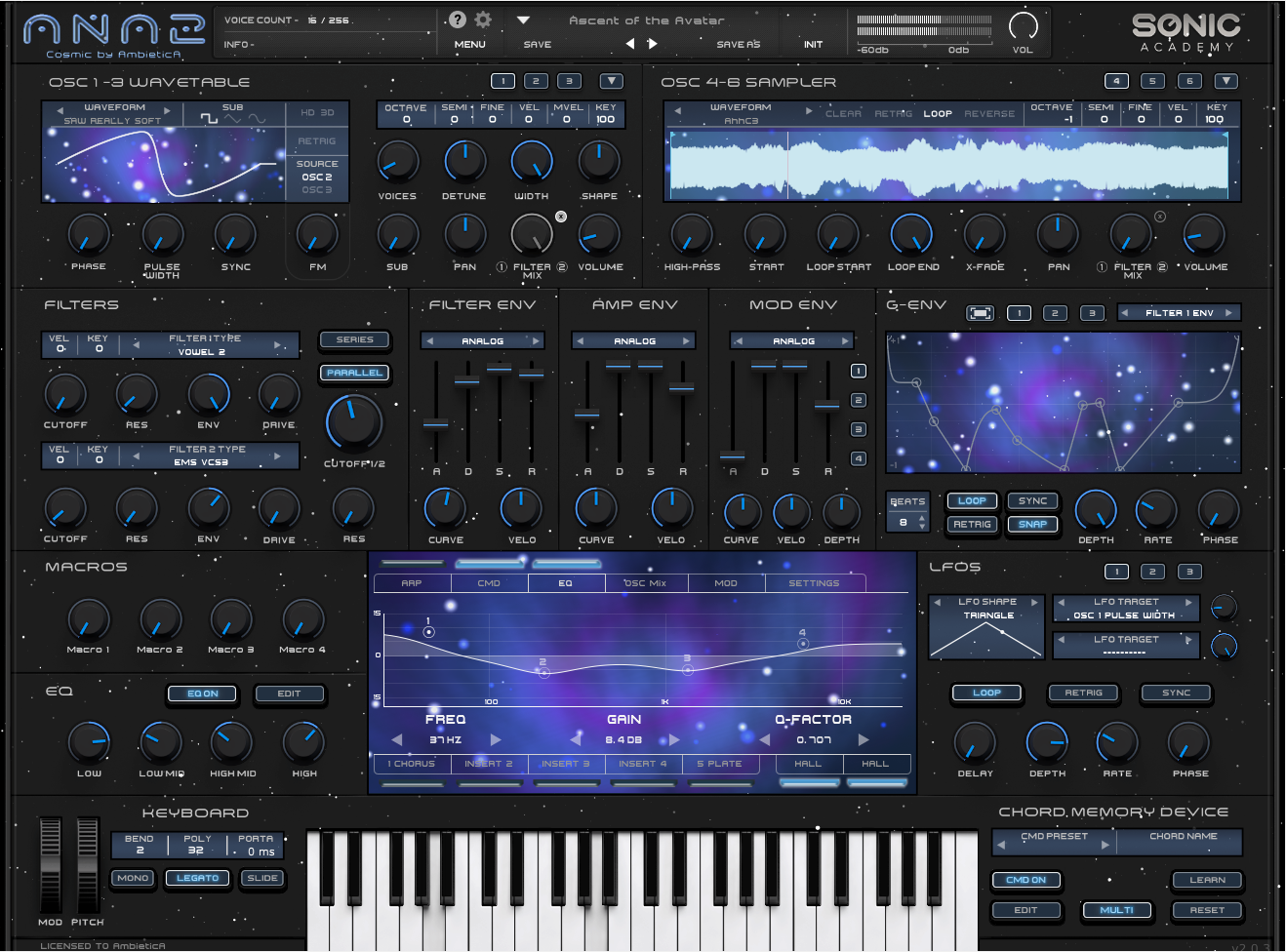Toggle EQ ON button
The height and width of the screenshot is (952, 1286).
203,694
